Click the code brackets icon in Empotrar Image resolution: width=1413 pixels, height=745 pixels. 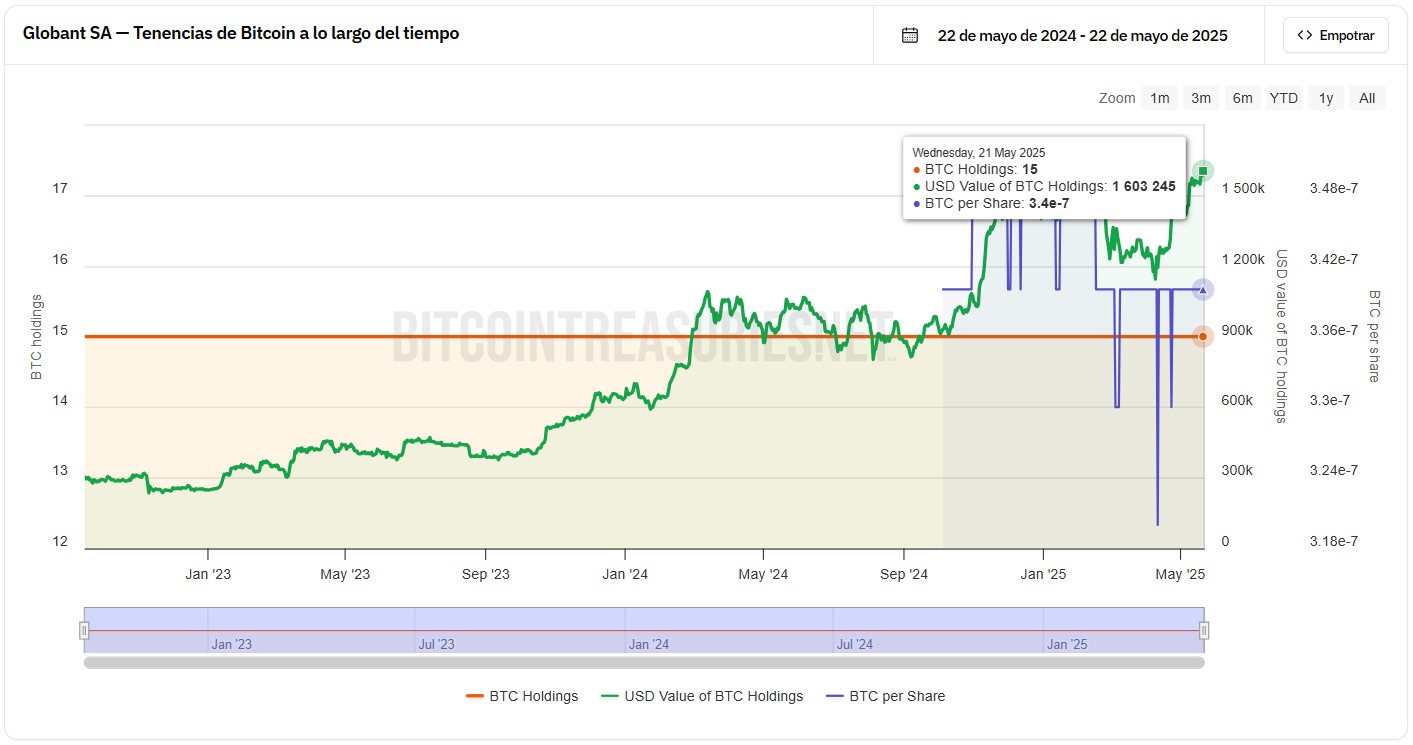coord(1304,35)
